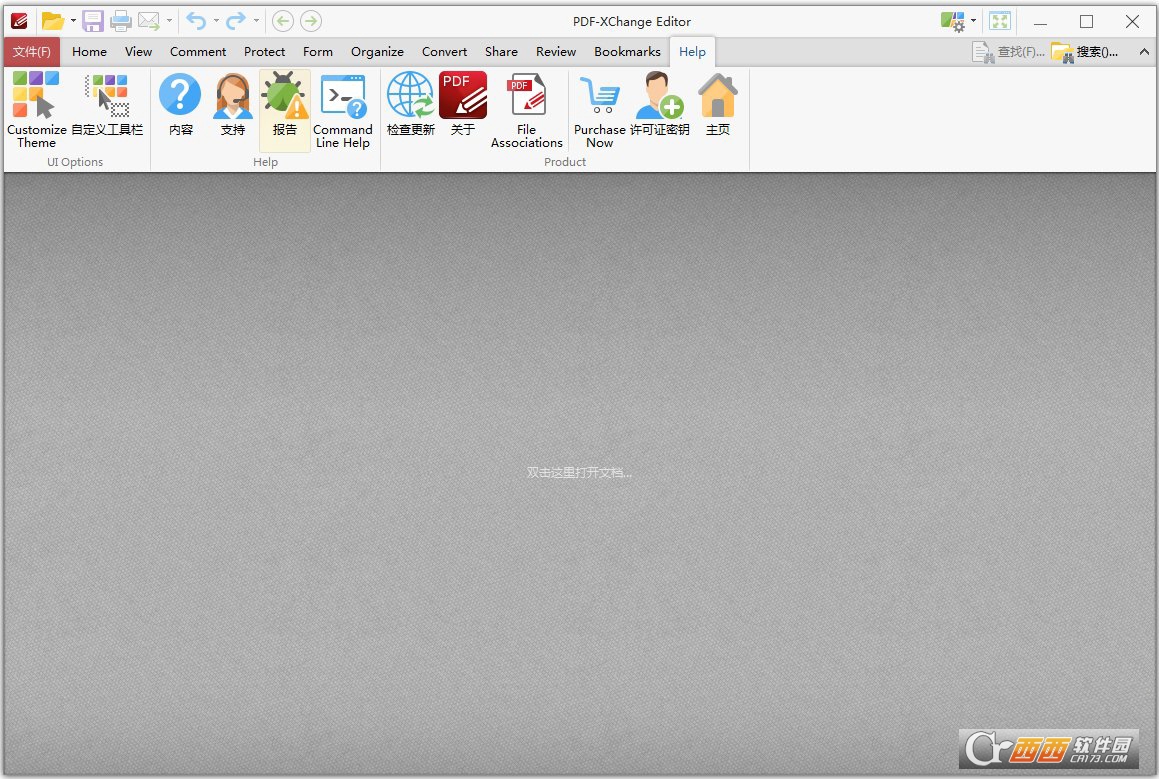Click the 查找(F)... find button
Image resolution: width=1159 pixels, height=779 pixels.
1009,52
